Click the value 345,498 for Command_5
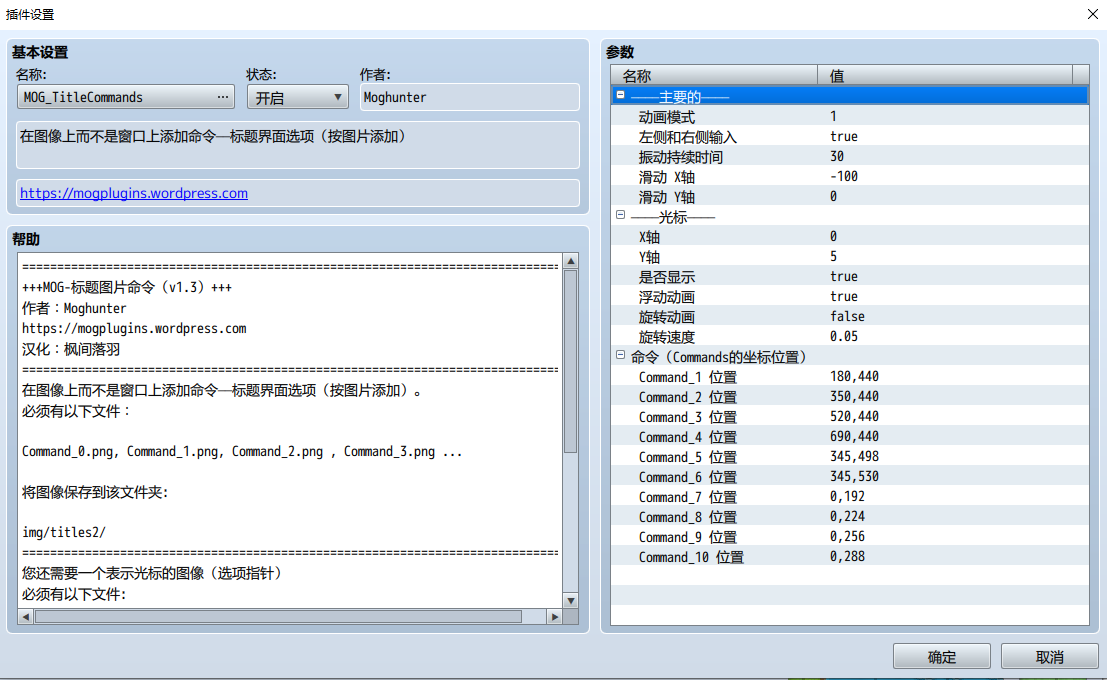This screenshot has width=1107, height=680. pyautogui.click(x=854, y=457)
